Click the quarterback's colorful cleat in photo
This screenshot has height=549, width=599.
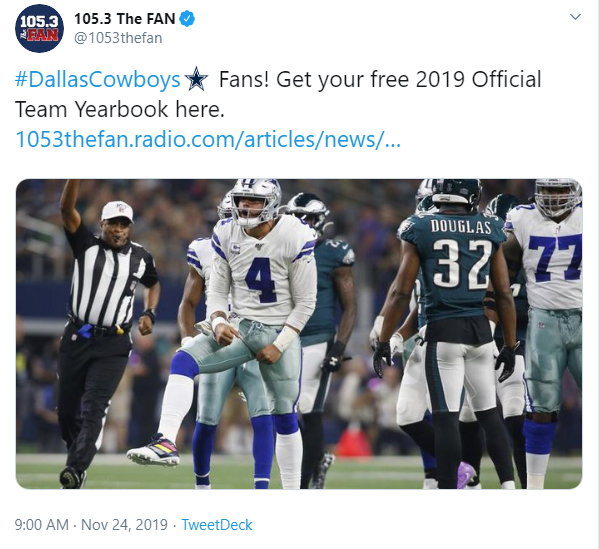pos(154,450)
